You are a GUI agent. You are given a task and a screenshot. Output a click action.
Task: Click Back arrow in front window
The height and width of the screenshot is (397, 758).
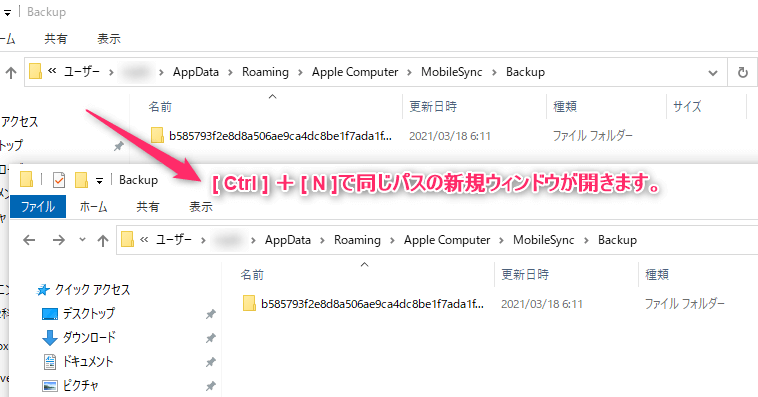click(x=29, y=240)
